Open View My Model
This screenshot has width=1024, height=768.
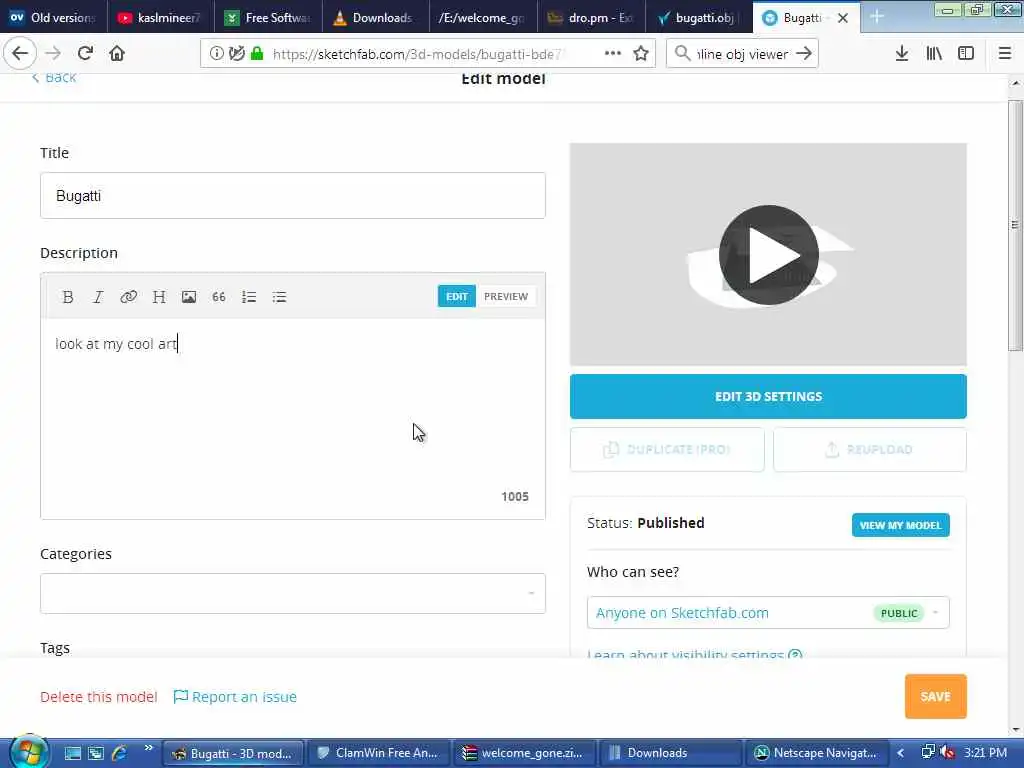click(x=901, y=525)
